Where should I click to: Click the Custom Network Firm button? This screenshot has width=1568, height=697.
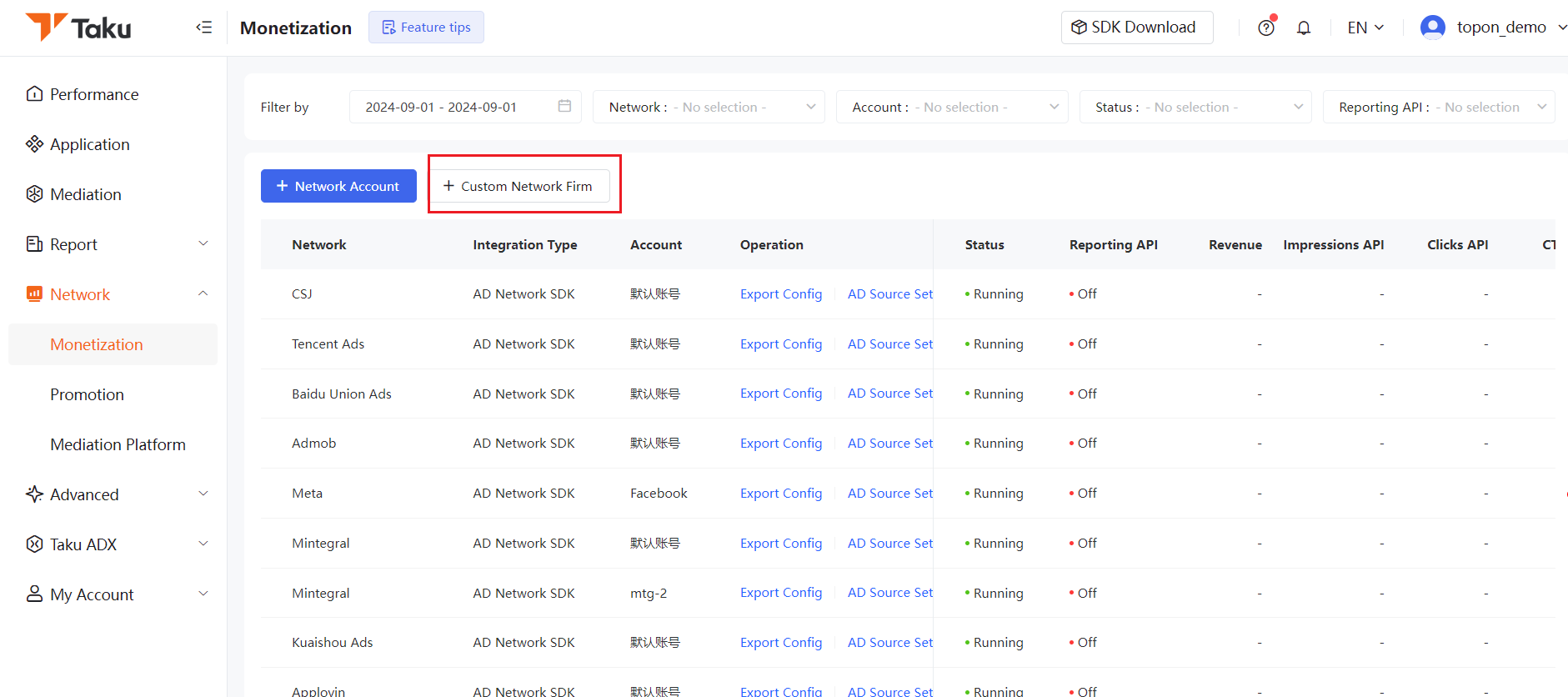pyautogui.click(x=518, y=186)
